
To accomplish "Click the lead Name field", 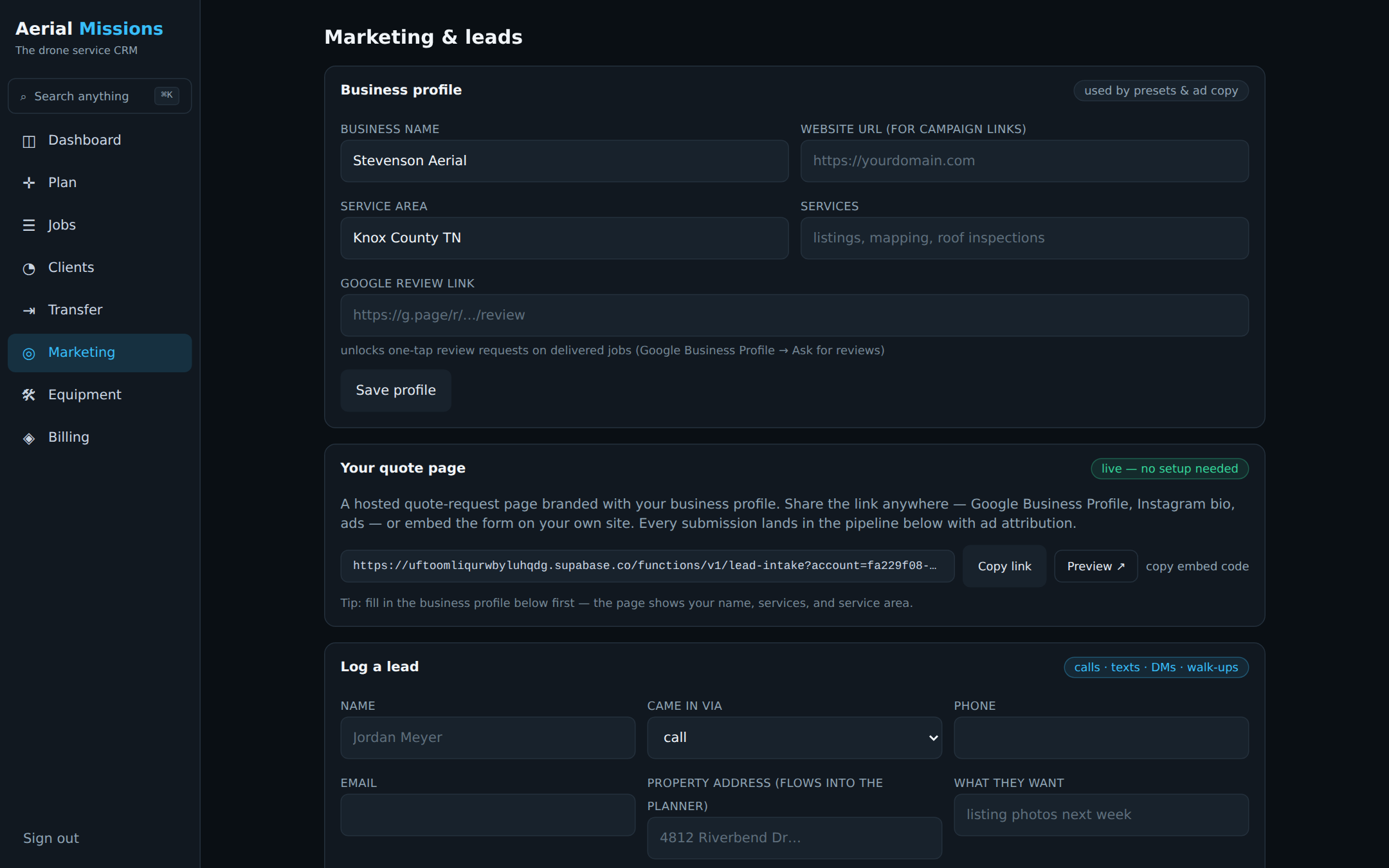I will tap(487, 737).
